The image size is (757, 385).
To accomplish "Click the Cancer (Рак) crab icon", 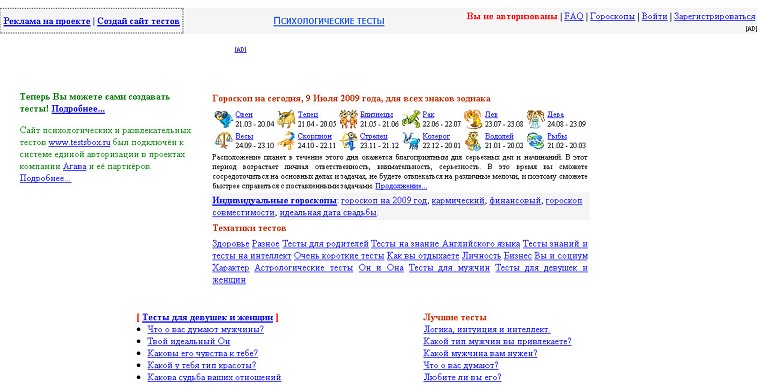I will pos(411,119).
